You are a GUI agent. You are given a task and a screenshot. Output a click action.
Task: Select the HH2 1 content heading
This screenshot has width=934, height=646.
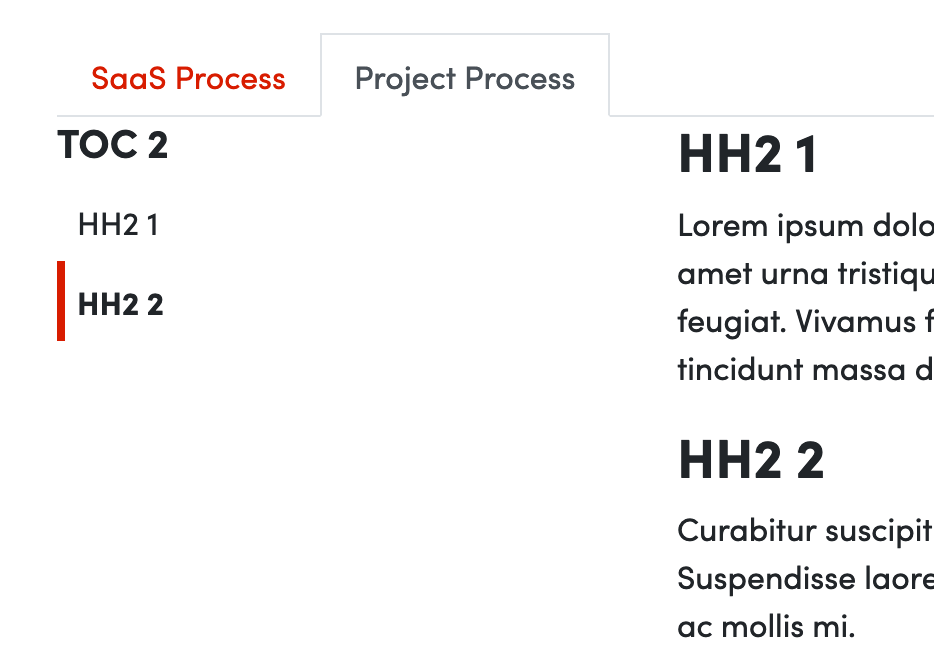pos(749,155)
